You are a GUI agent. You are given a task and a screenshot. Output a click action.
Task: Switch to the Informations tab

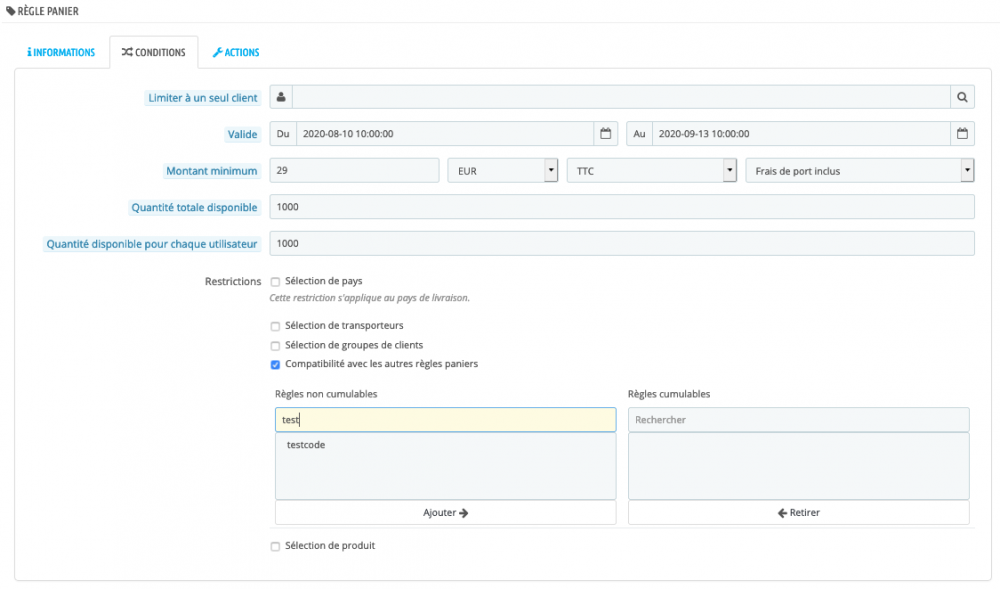(61, 52)
